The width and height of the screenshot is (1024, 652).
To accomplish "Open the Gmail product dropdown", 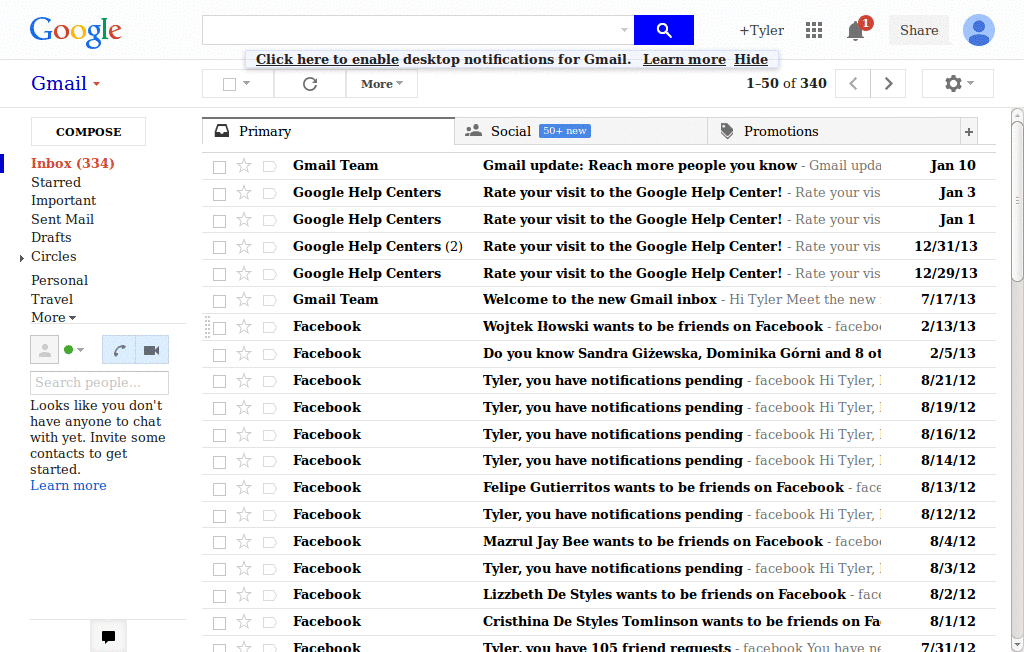I will pos(65,84).
